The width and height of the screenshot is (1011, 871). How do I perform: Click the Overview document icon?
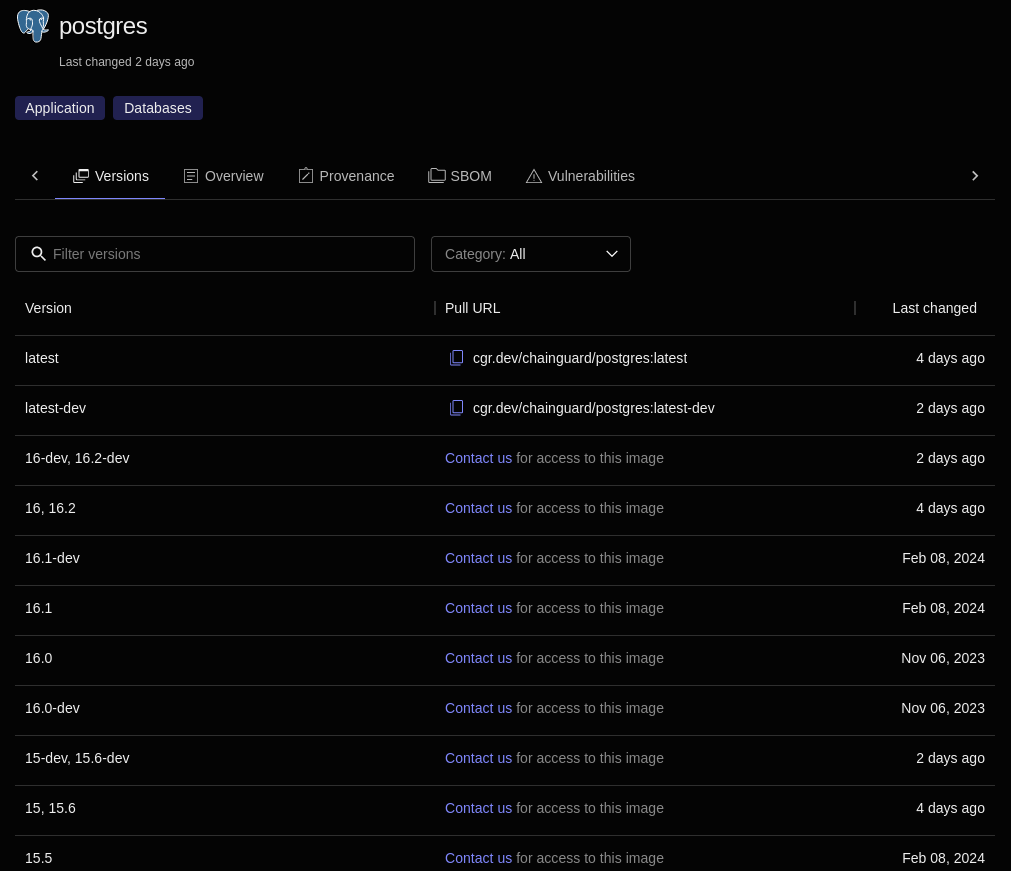tap(191, 175)
